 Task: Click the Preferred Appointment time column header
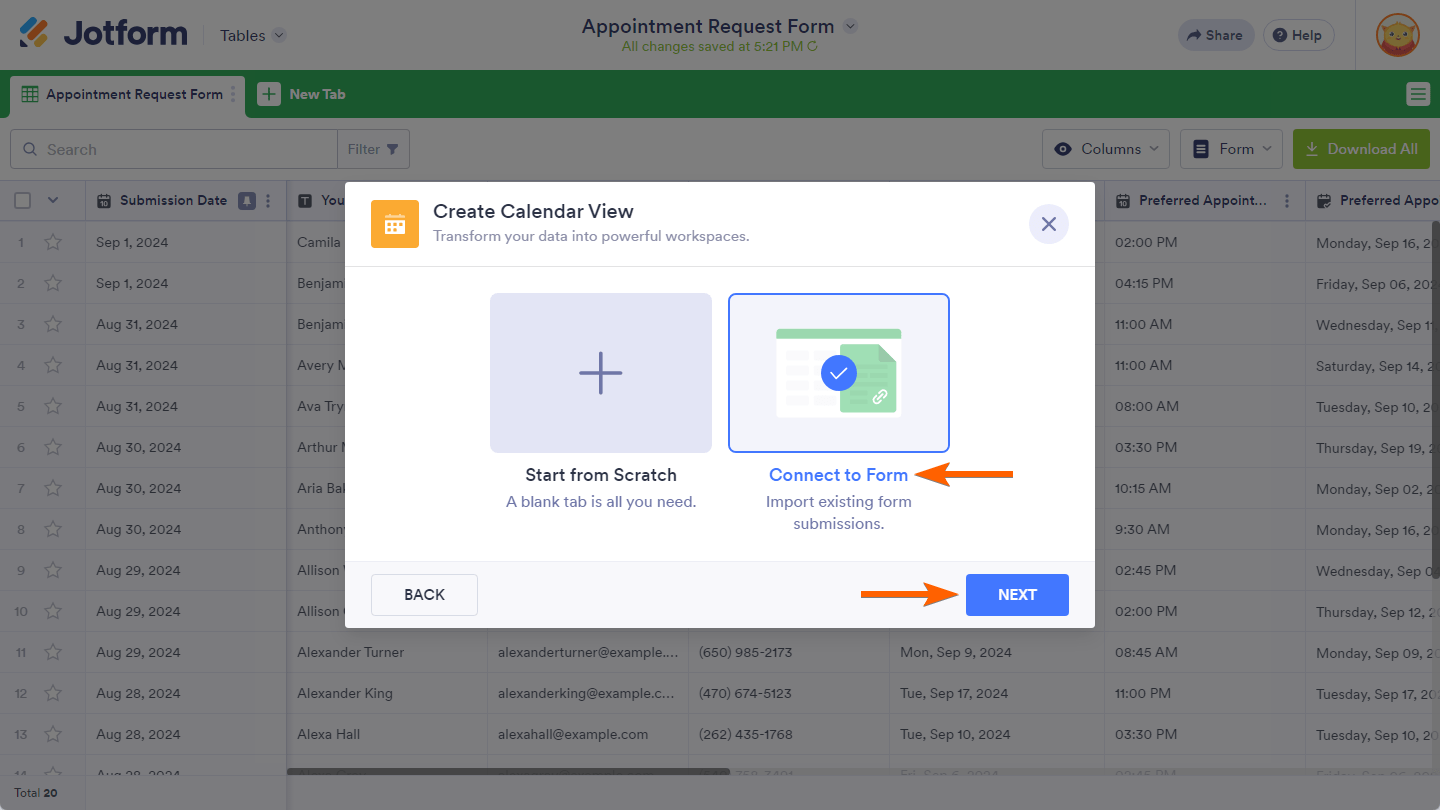point(1205,201)
